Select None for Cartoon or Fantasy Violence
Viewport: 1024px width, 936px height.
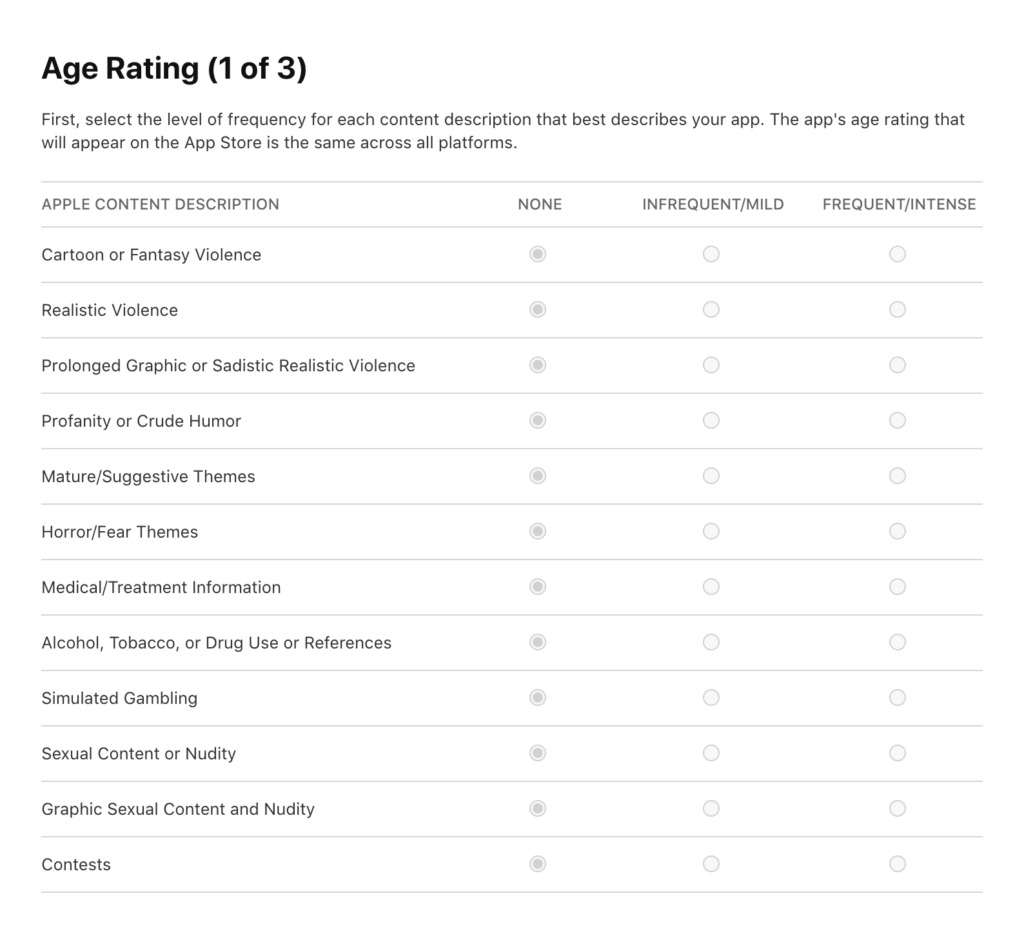(537, 254)
